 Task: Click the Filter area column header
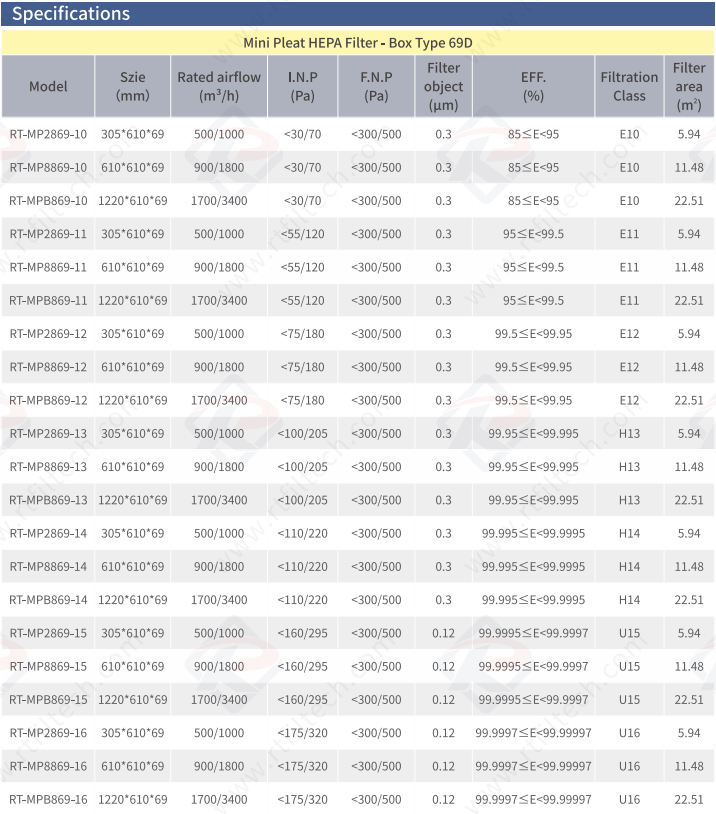pos(689,86)
